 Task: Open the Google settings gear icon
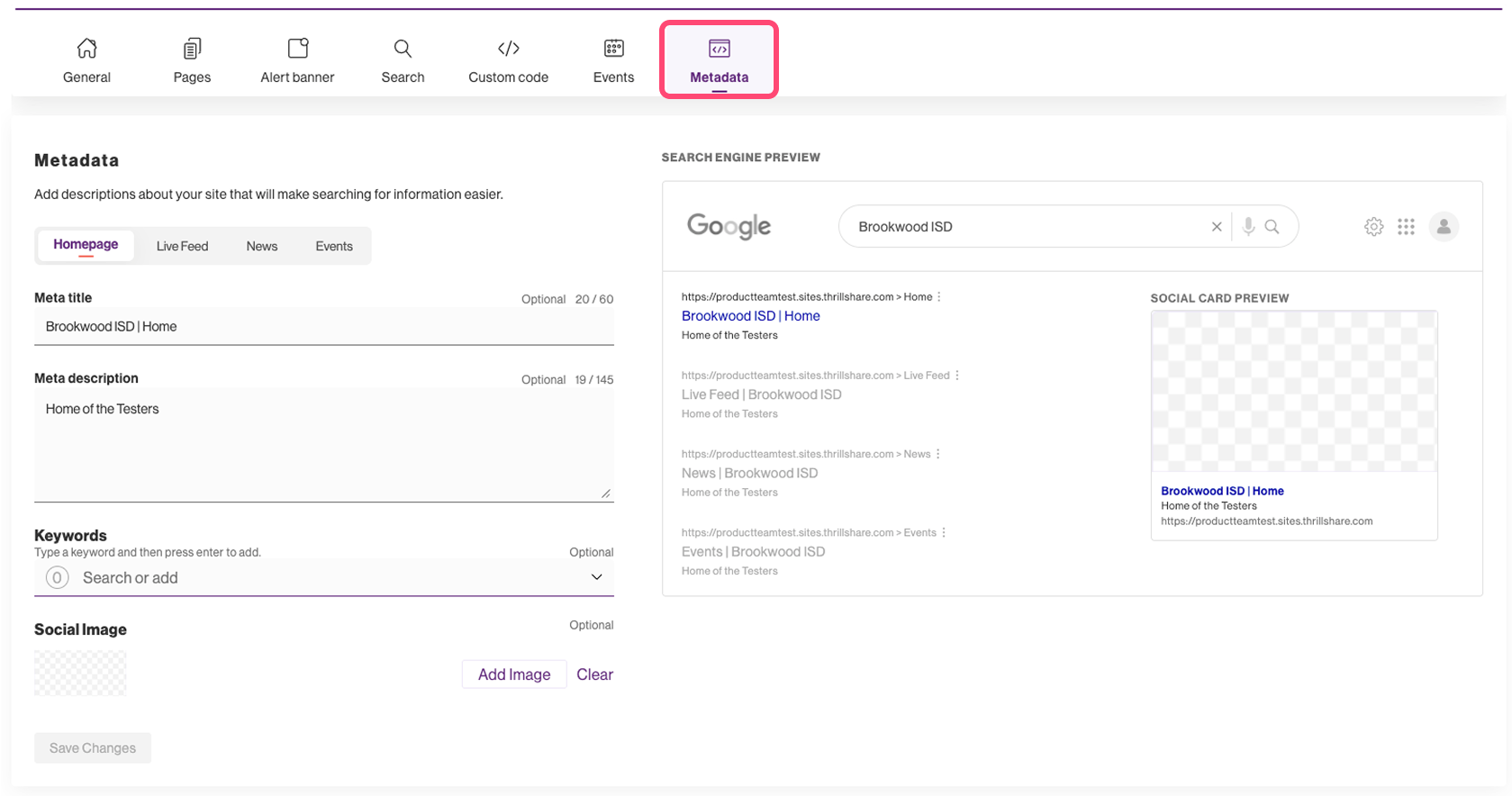(x=1373, y=227)
